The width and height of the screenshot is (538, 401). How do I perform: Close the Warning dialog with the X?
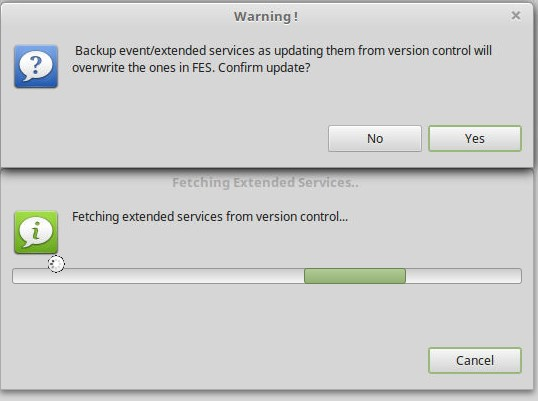[x=516, y=15]
